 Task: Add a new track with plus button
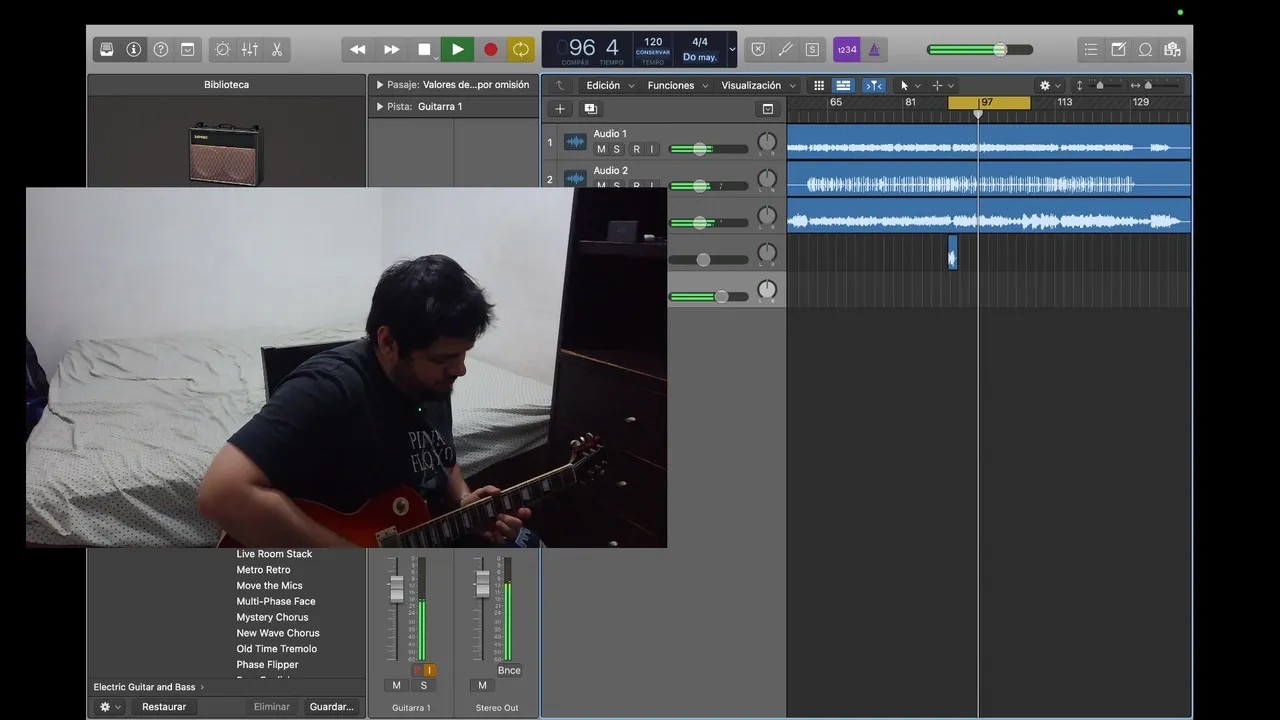[560, 109]
